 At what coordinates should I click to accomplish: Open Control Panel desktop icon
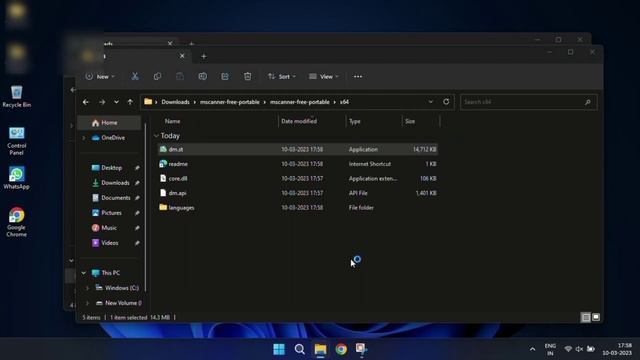click(x=16, y=141)
